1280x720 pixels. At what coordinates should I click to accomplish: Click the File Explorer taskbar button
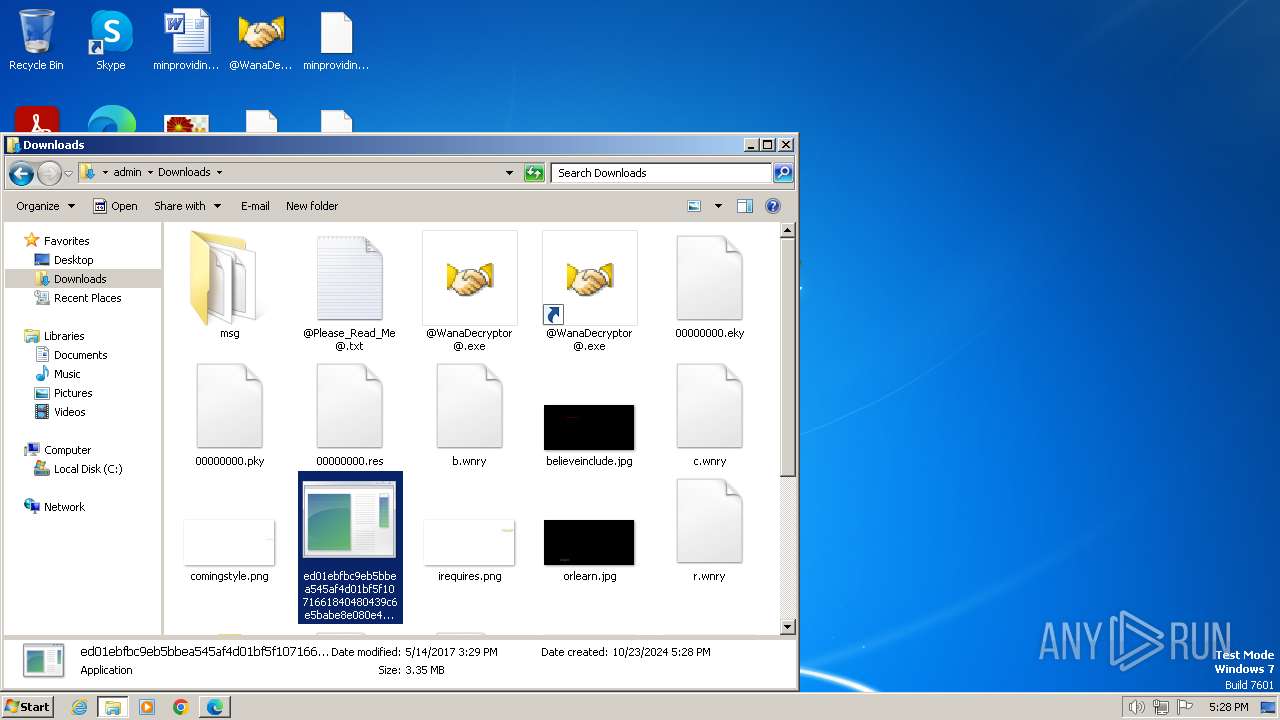click(x=113, y=707)
